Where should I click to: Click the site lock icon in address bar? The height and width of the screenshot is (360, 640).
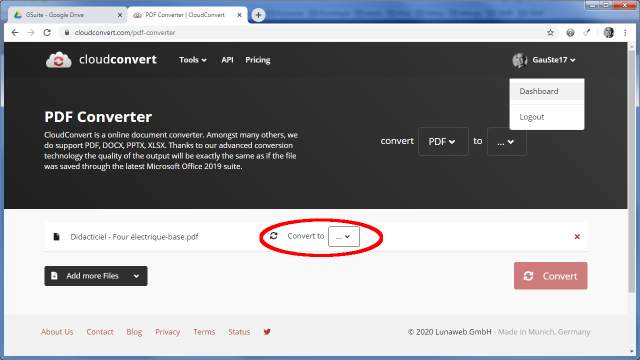67,33
